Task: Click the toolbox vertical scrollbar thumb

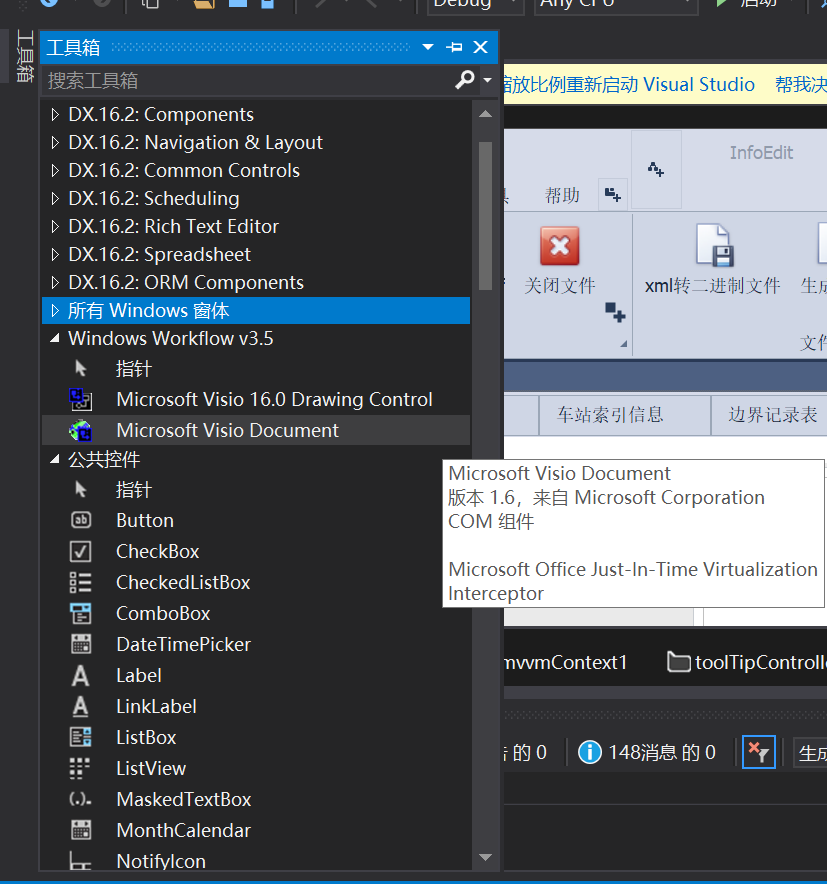Action: [485, 216]
